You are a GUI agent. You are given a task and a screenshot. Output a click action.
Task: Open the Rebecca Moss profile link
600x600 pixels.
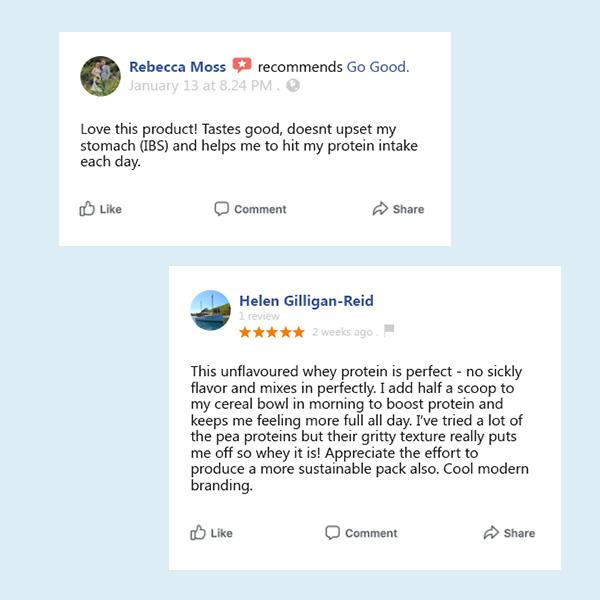click(x=177, y=67)
